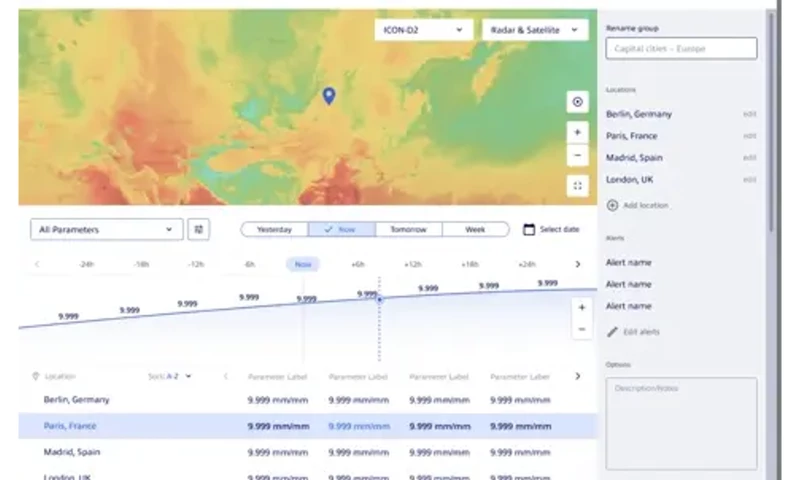Click the plus circle Add location icon
Image resolution: width=800 pixels, height=480 pixels.
(612, 205)
